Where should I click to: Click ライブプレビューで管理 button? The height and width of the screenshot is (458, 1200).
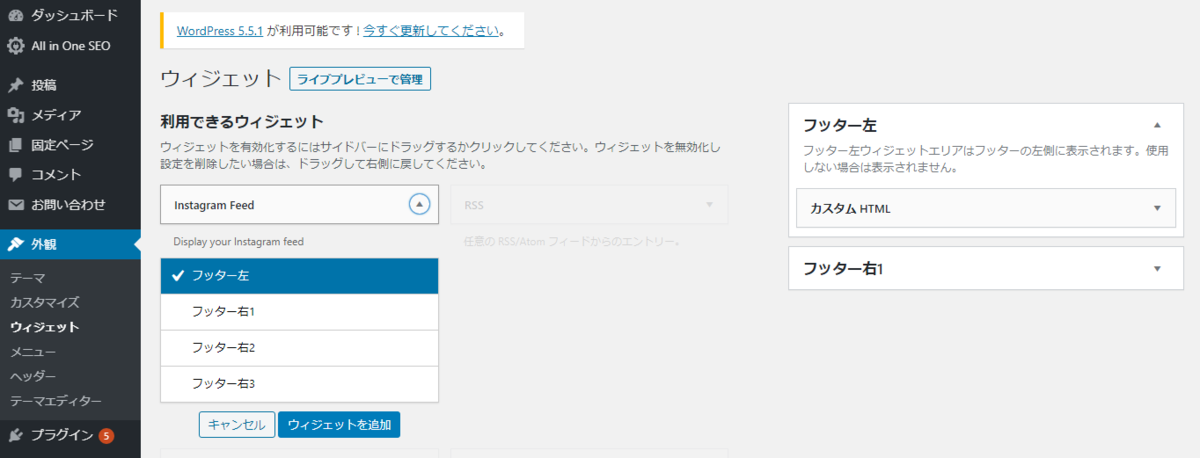tap(360, 79)
